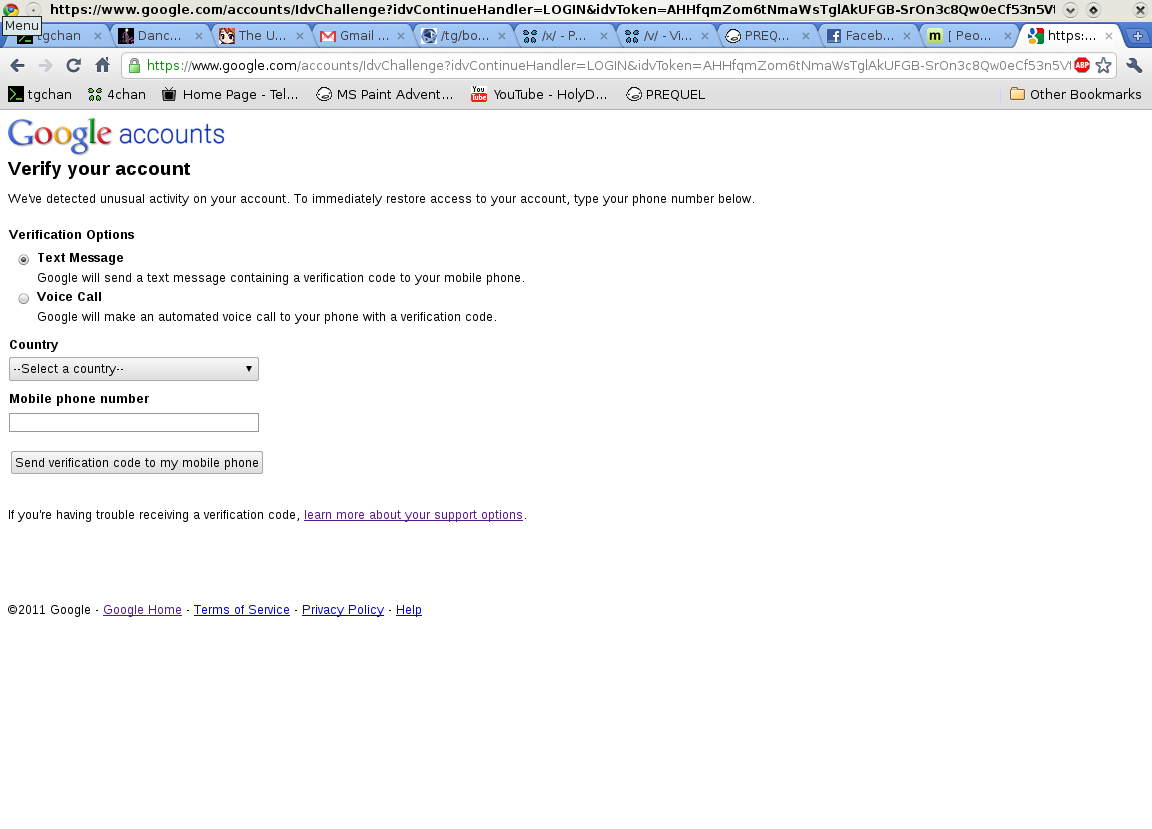Screen dimensions: 1152x829
Task: Select the Voice Call radio option
Action: [x=24, y=298]
